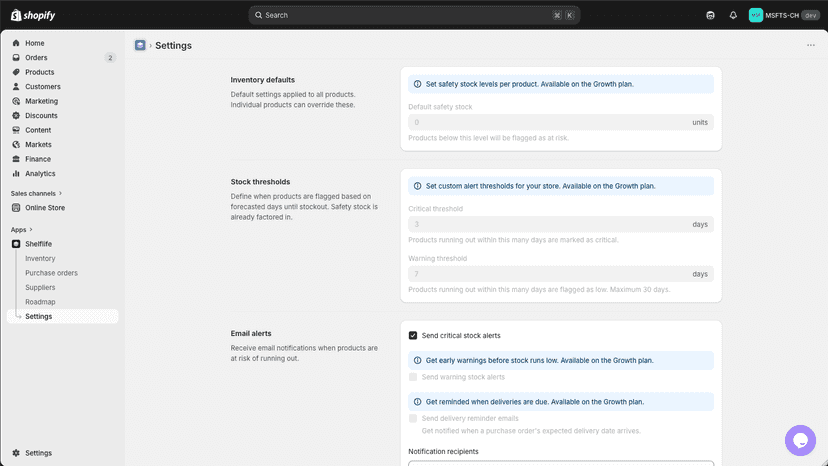Click the Default safety stock field
This screenshot has width=828, height=466.
pyautogui.click(x=561, y=122)
